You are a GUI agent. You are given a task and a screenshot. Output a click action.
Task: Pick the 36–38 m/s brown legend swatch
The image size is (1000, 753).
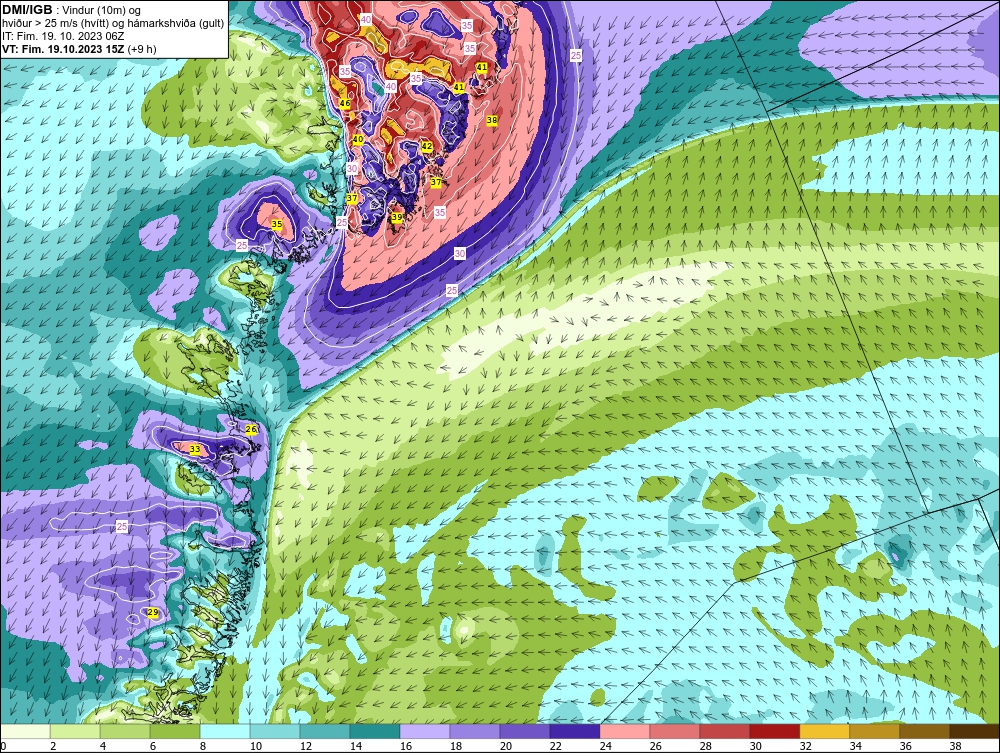coord(924,731)
